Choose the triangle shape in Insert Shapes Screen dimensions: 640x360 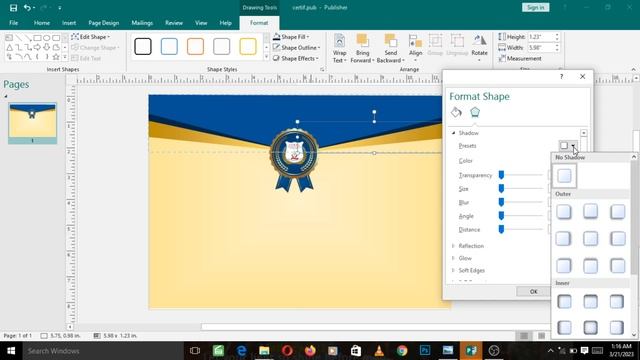coord(9,47)
